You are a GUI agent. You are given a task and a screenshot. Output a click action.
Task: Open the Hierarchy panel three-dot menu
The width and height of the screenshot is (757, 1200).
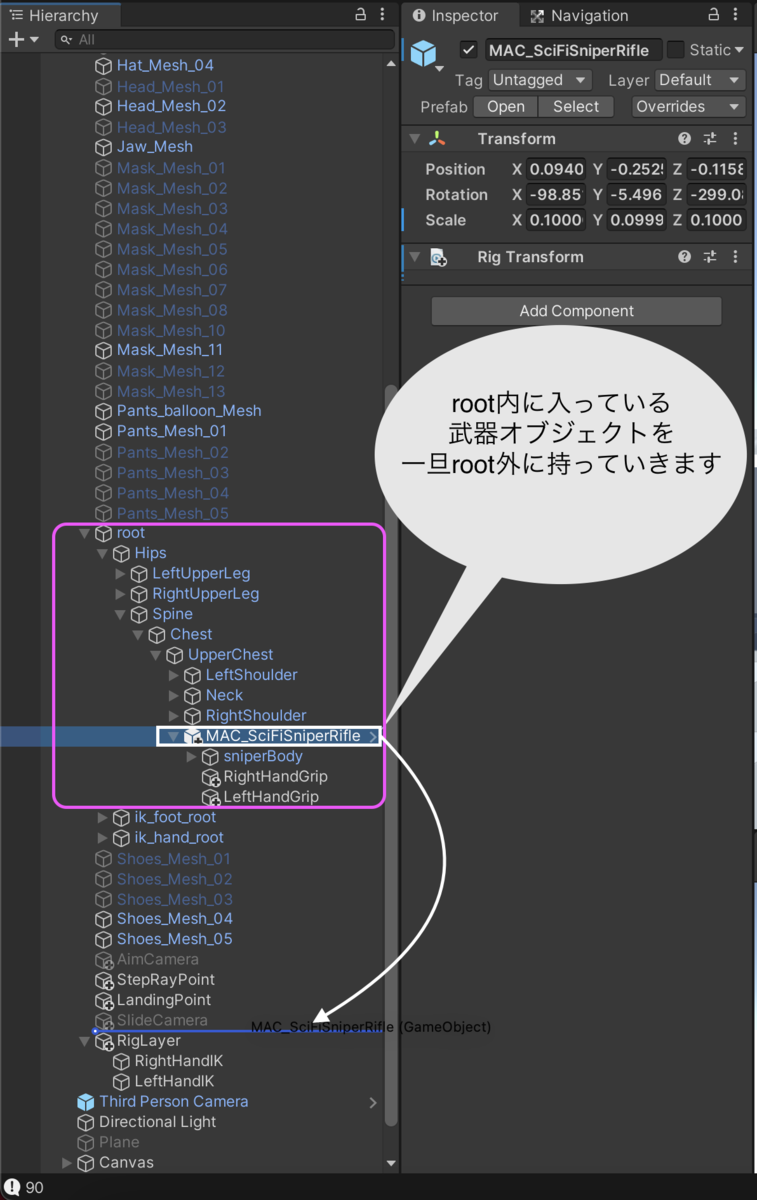[x=385, y=15]
